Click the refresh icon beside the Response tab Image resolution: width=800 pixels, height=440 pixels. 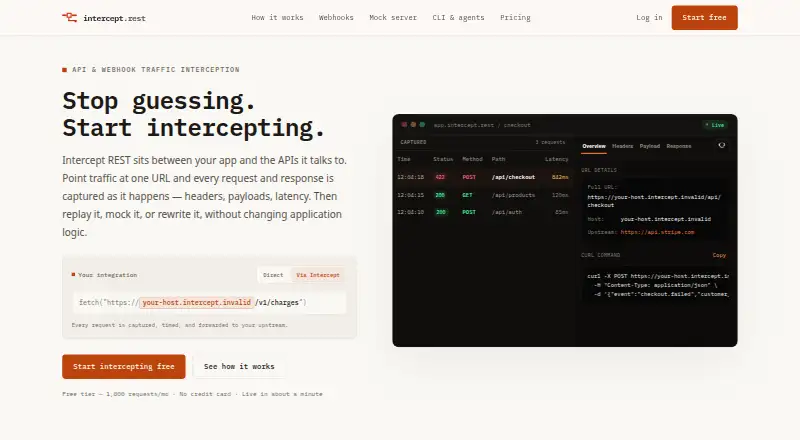coord(721,145)
